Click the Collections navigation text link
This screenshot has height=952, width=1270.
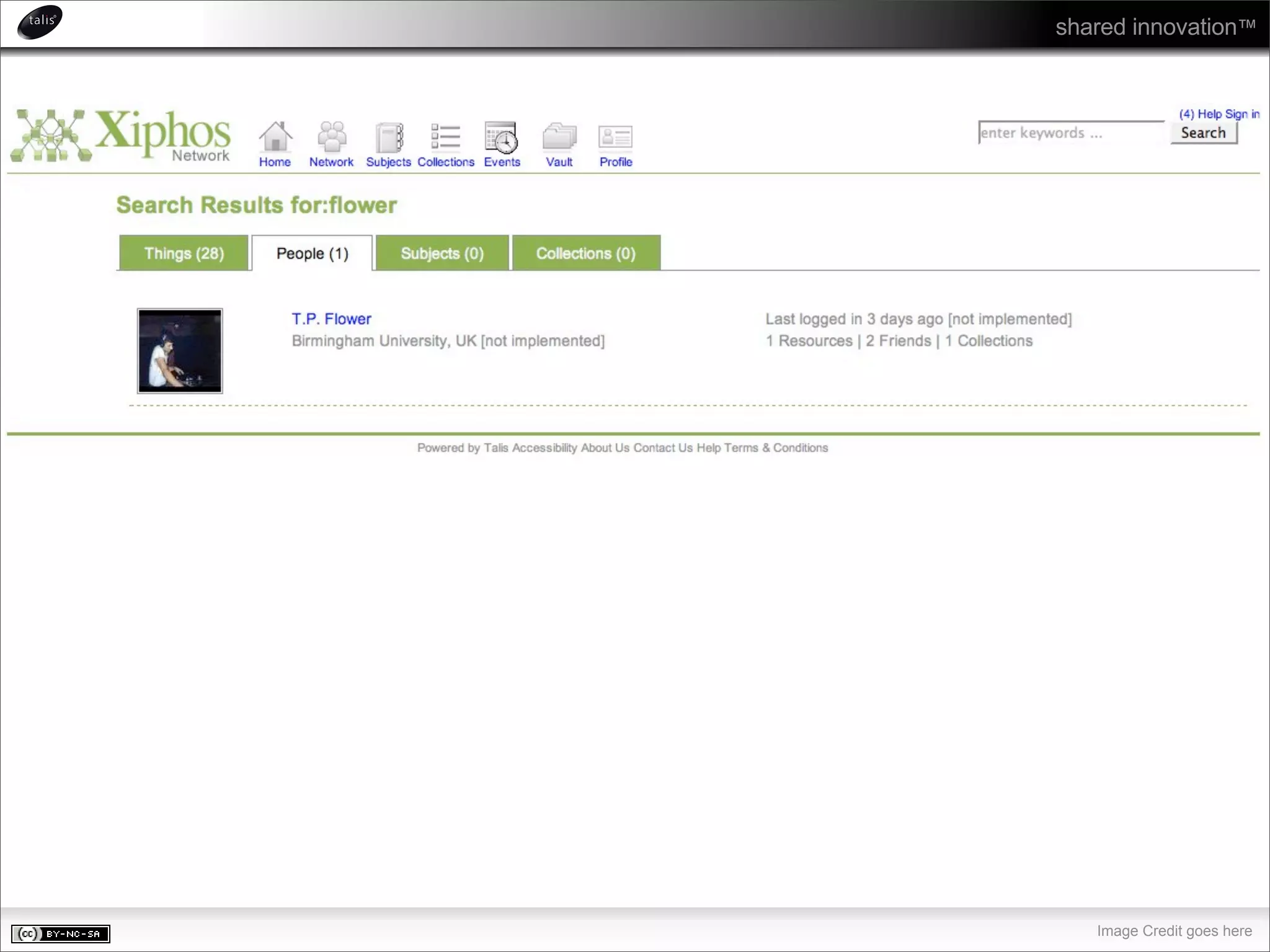pyautogui.click(x=446, y=162)
